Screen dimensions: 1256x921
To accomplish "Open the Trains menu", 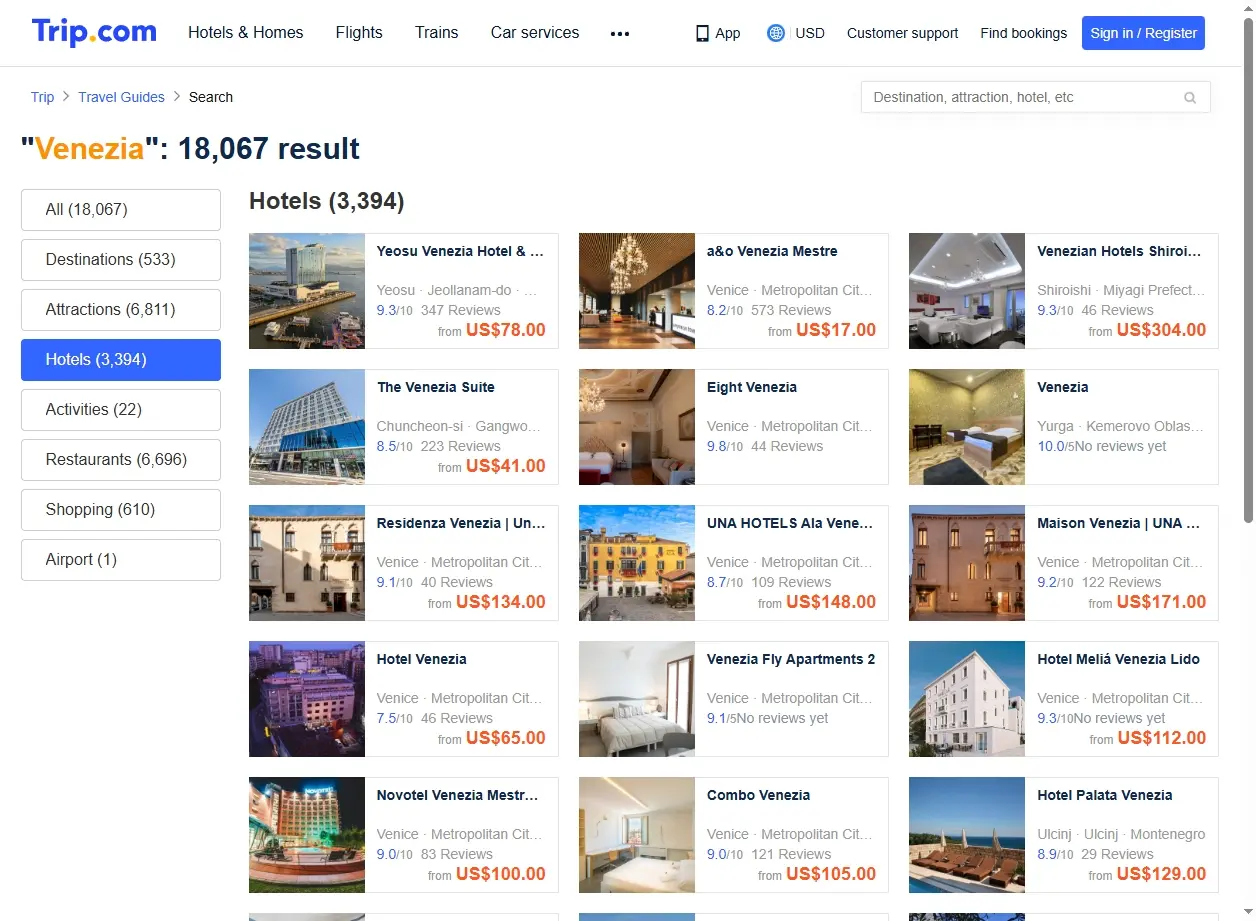I will [x=437, y=32].
